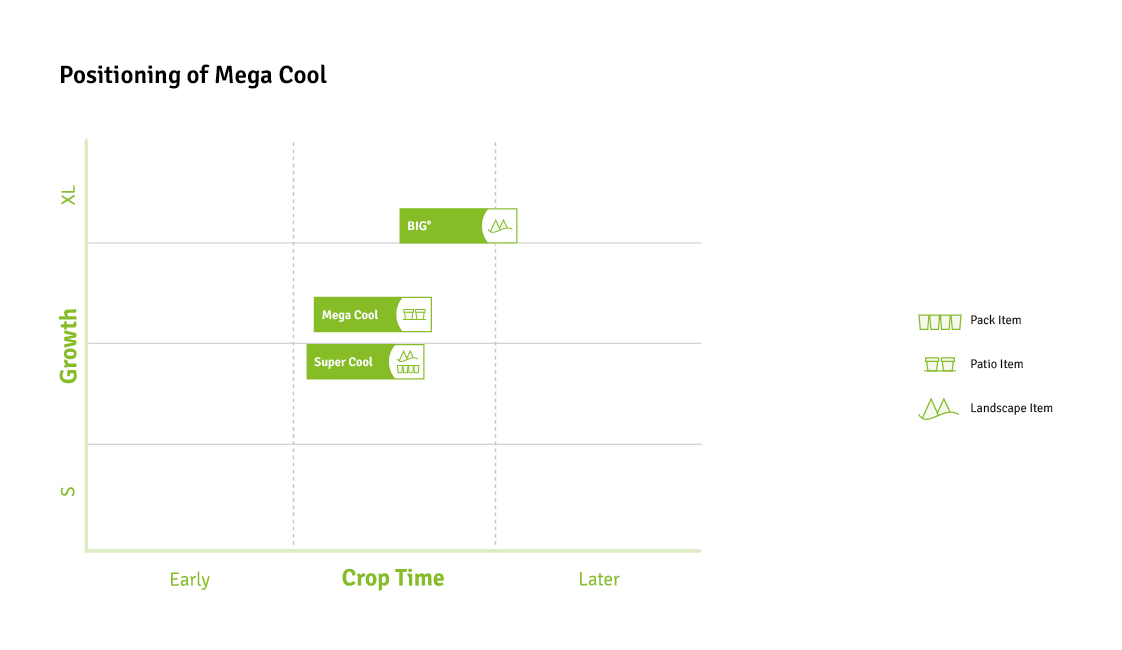
Task: Click the Crop Time axis title
Action: click(393, 578)
